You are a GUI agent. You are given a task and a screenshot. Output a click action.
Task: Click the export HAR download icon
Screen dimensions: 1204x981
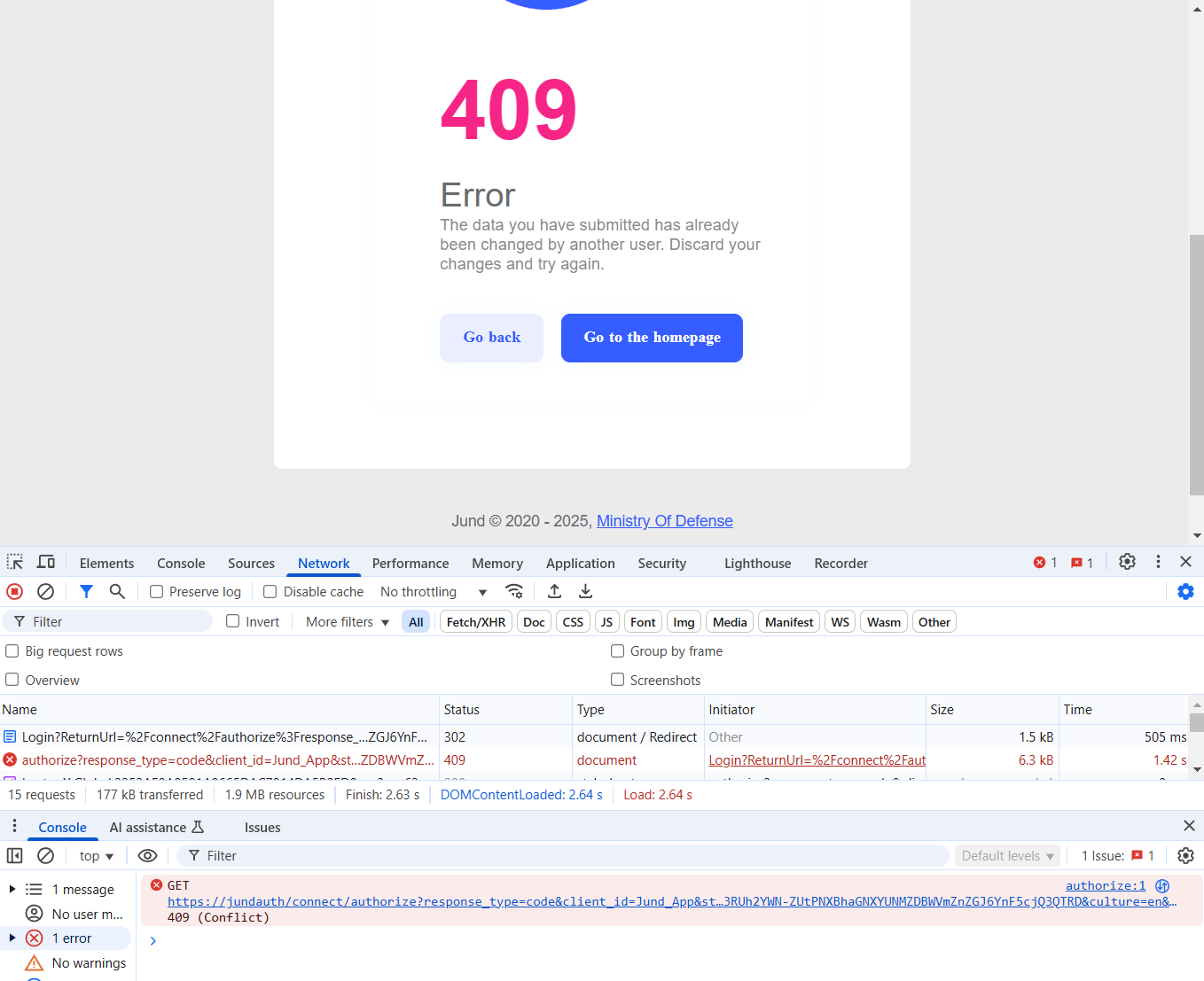585,591
